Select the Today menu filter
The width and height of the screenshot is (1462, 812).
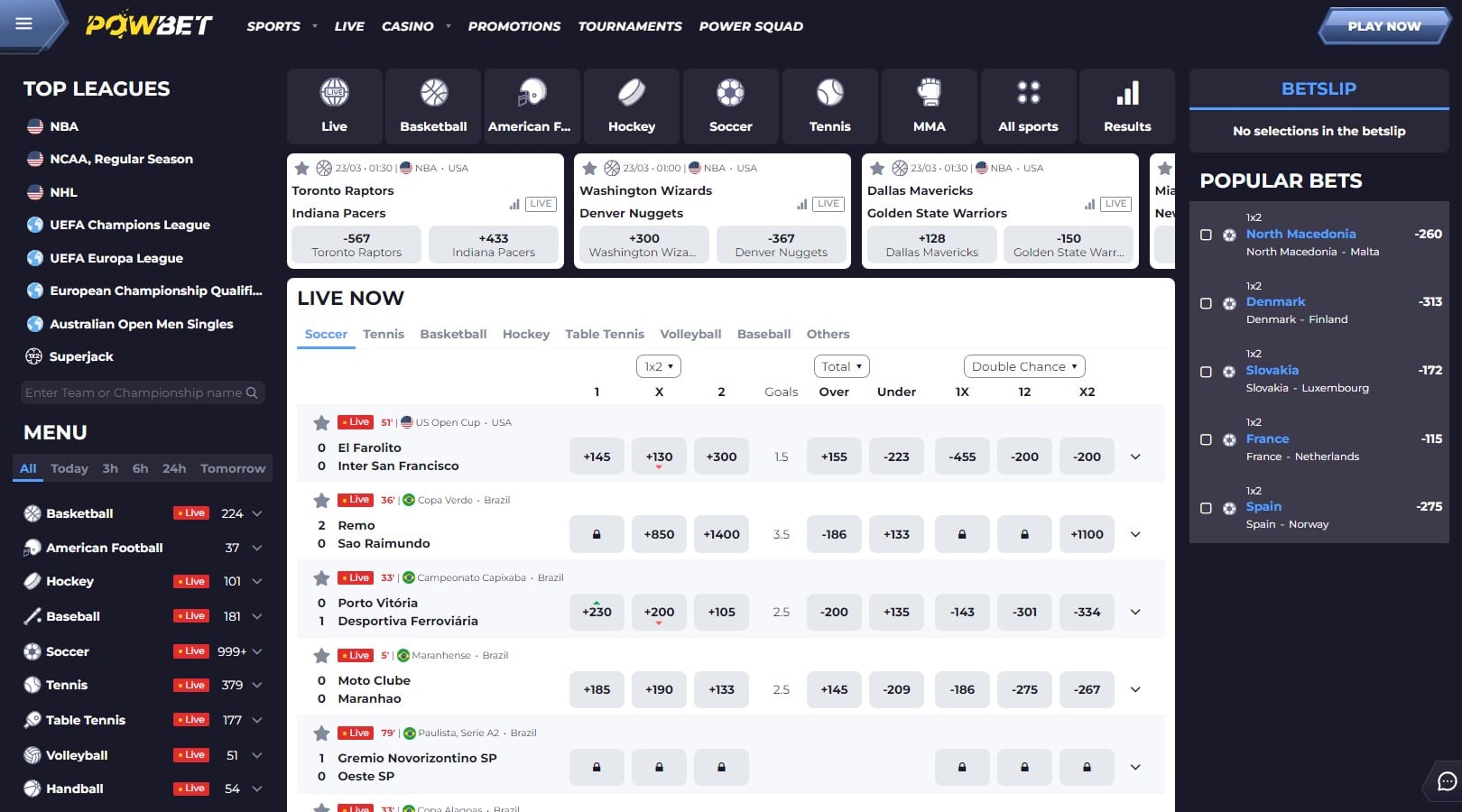tap(69, 468)
